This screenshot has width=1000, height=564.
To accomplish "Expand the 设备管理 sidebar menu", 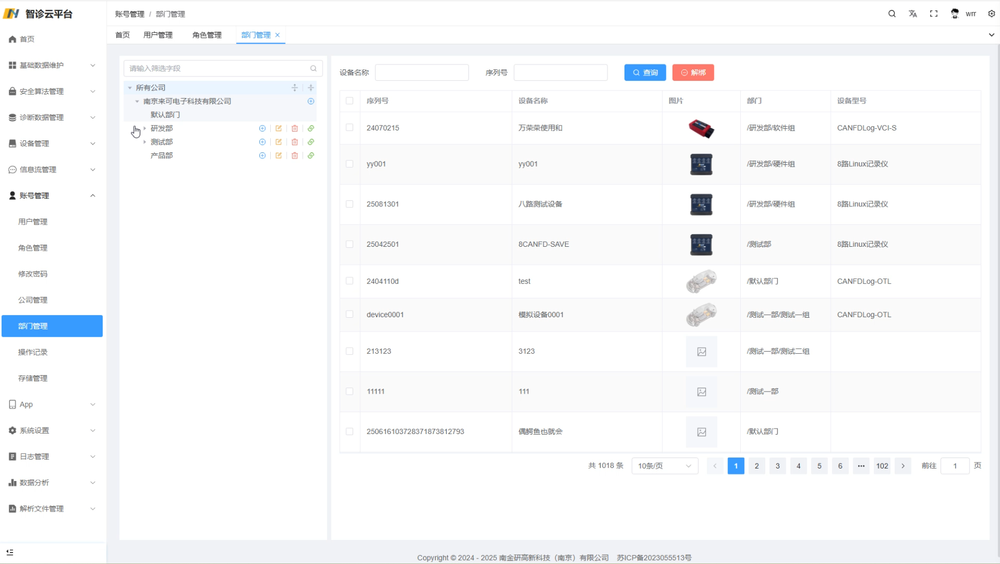I will pyautogui.click(x=52, y=143).
